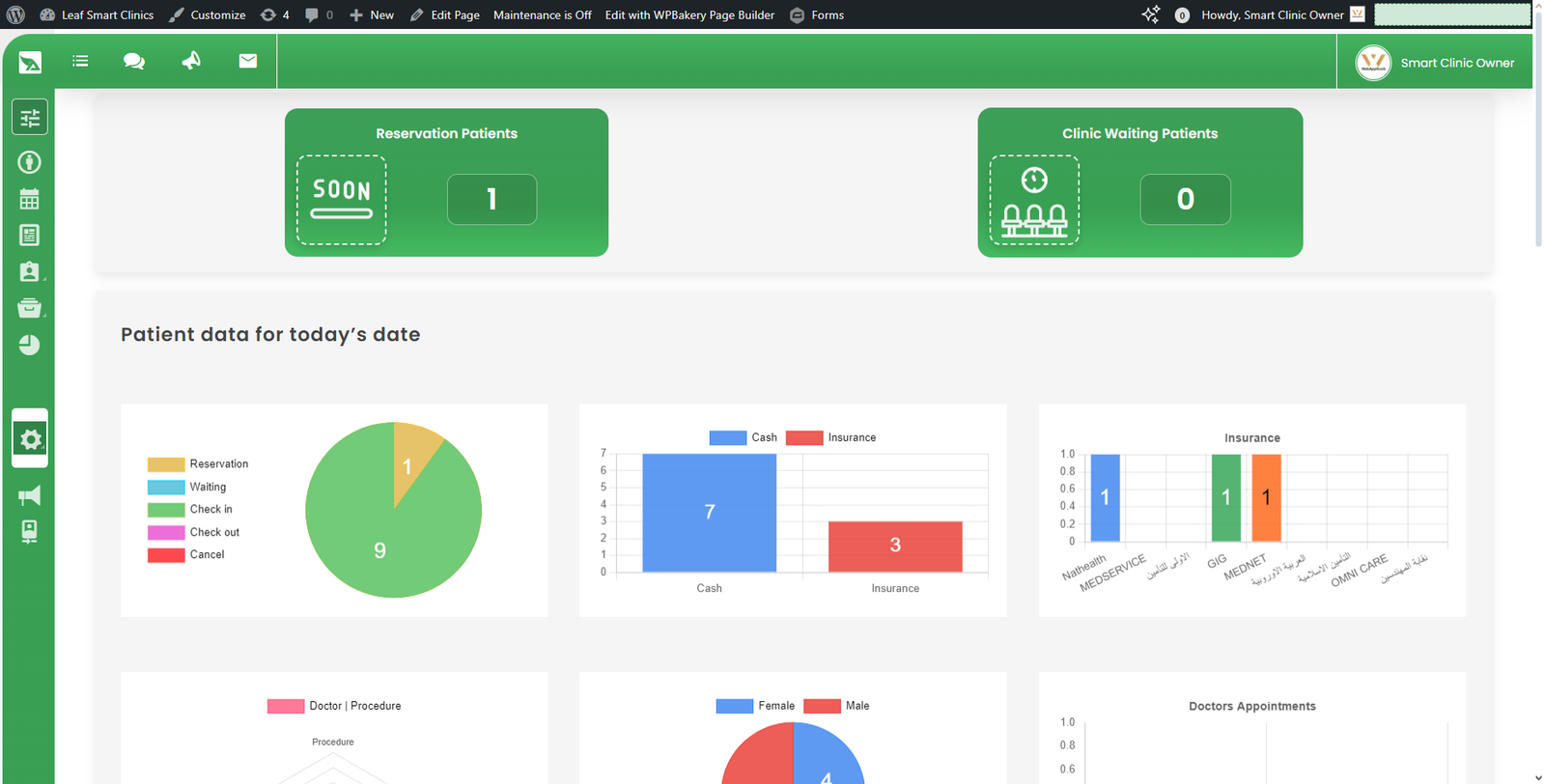Expand the archive box sidebar submenu

[29, 308]
